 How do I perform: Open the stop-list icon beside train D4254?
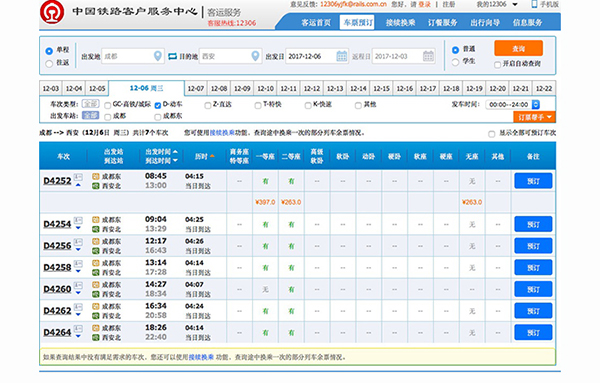click(x=78, y=220)
